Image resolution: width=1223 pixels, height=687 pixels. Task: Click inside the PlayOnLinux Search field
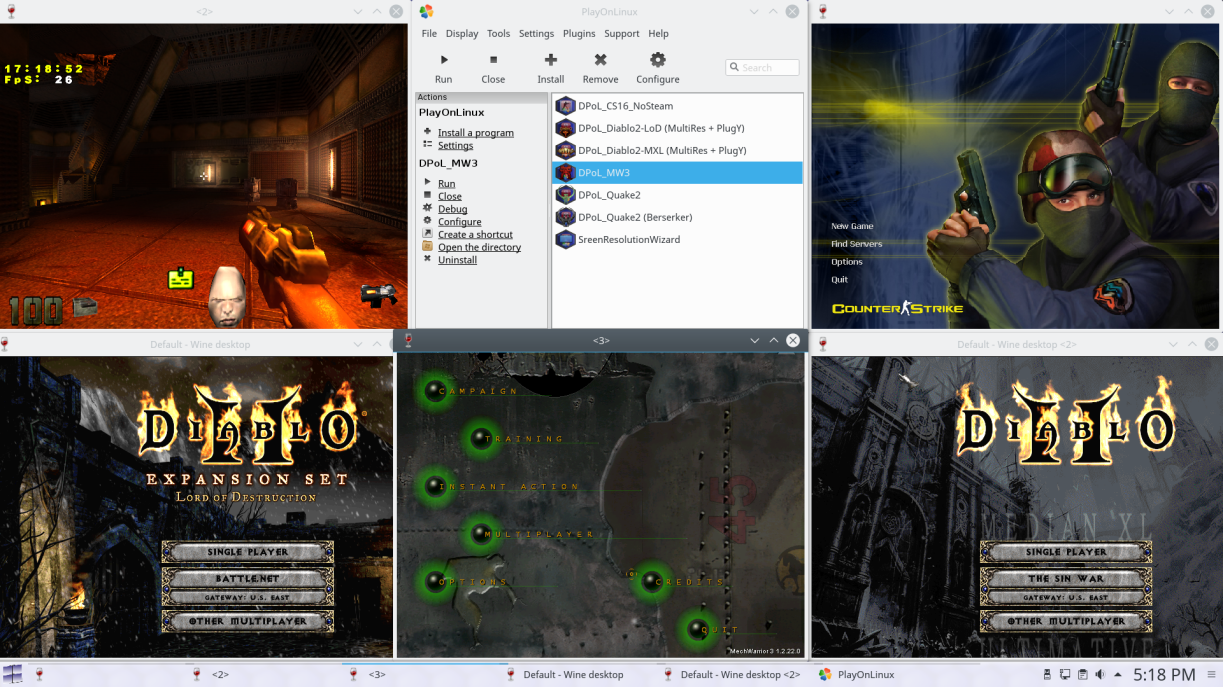pyautogui.click(x=762, y=67)
